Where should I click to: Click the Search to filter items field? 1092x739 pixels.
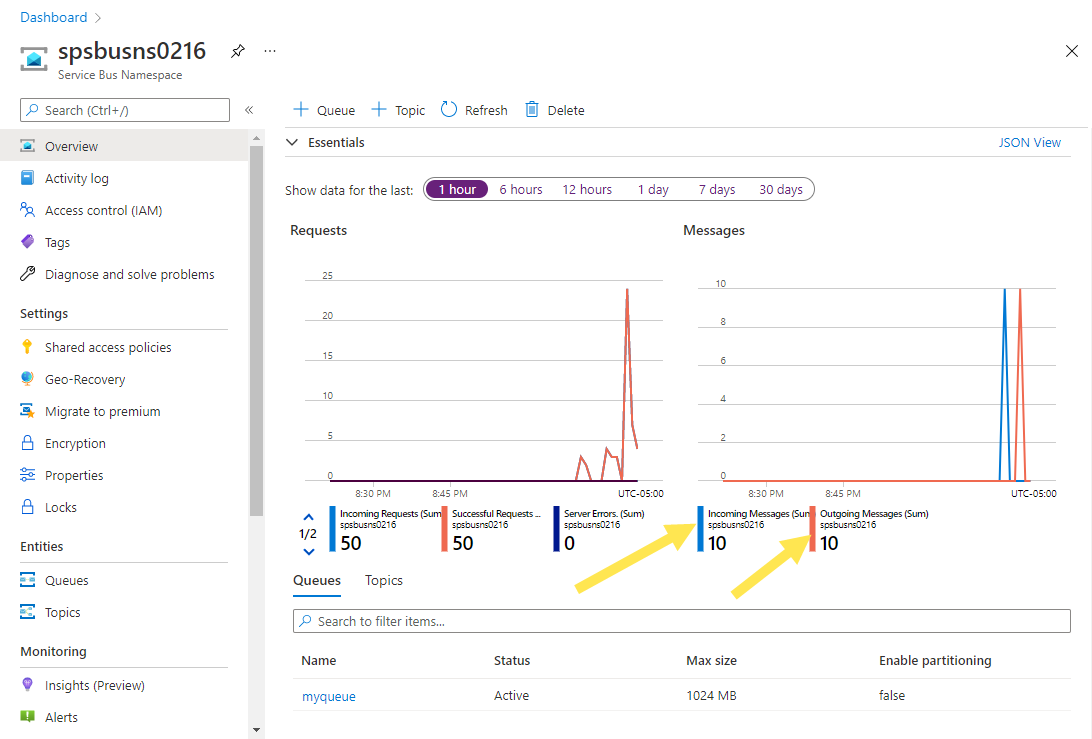click(x=681, y=621)
